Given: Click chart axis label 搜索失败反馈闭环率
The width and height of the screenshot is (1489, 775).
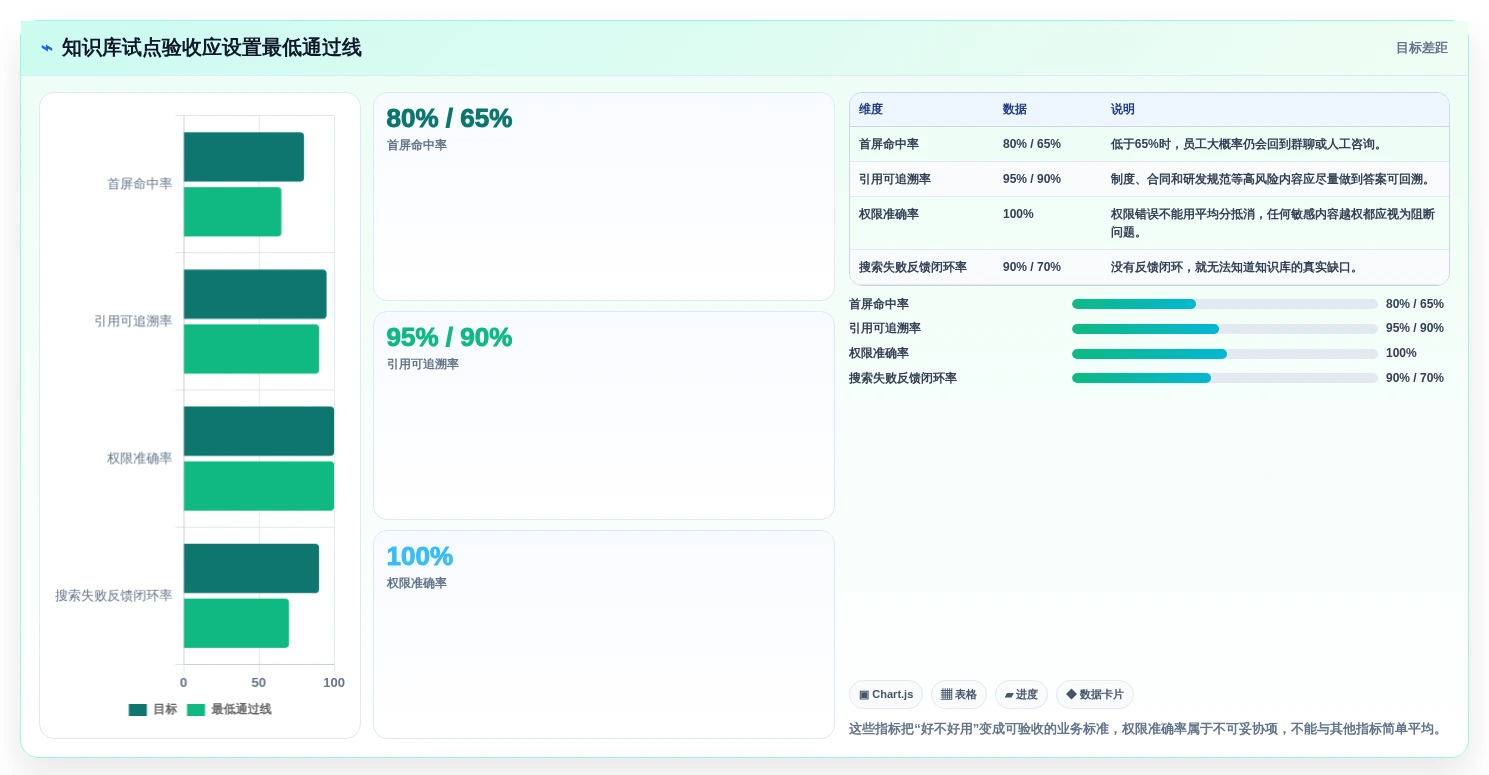Looking at the screenshot, I should point(114,596).
